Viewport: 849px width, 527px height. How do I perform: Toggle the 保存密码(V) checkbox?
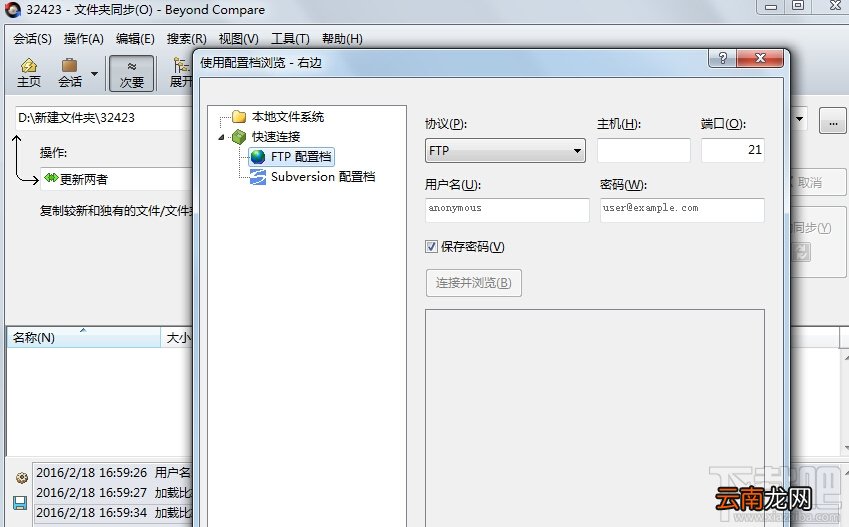tap(431, 247)
